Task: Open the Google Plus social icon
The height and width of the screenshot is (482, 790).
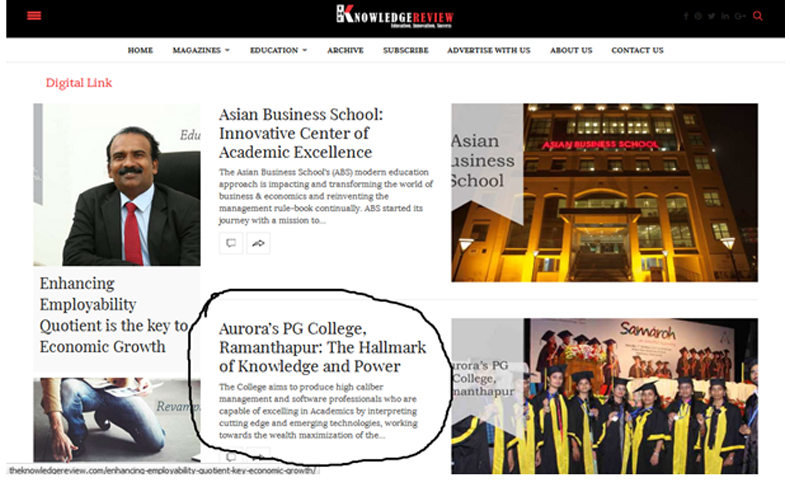Action: point(740,16)
